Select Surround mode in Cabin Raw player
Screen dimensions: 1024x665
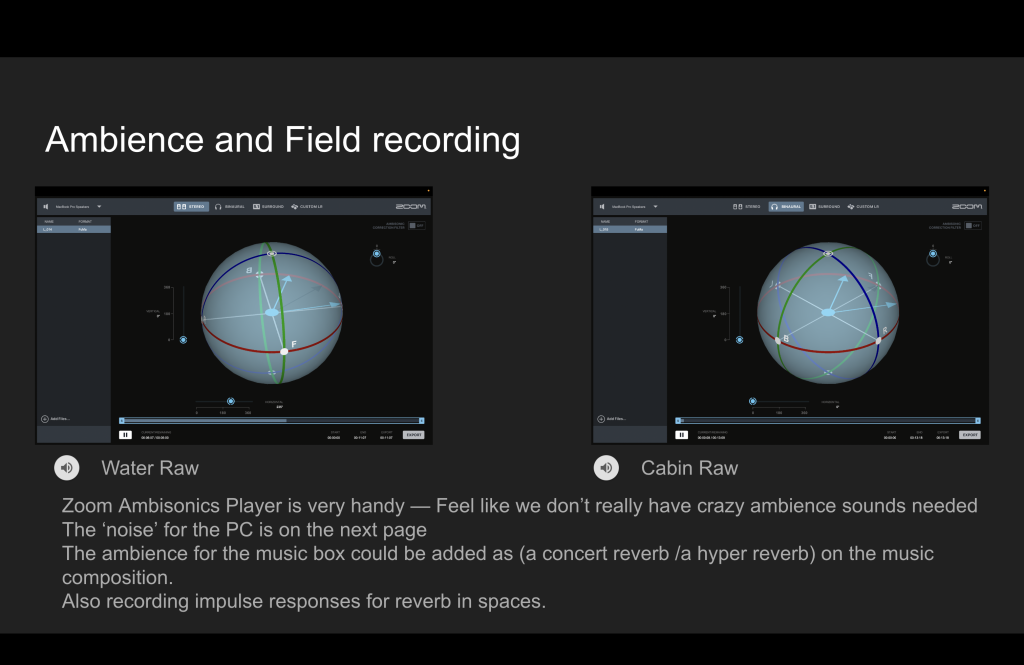[824, 206]
